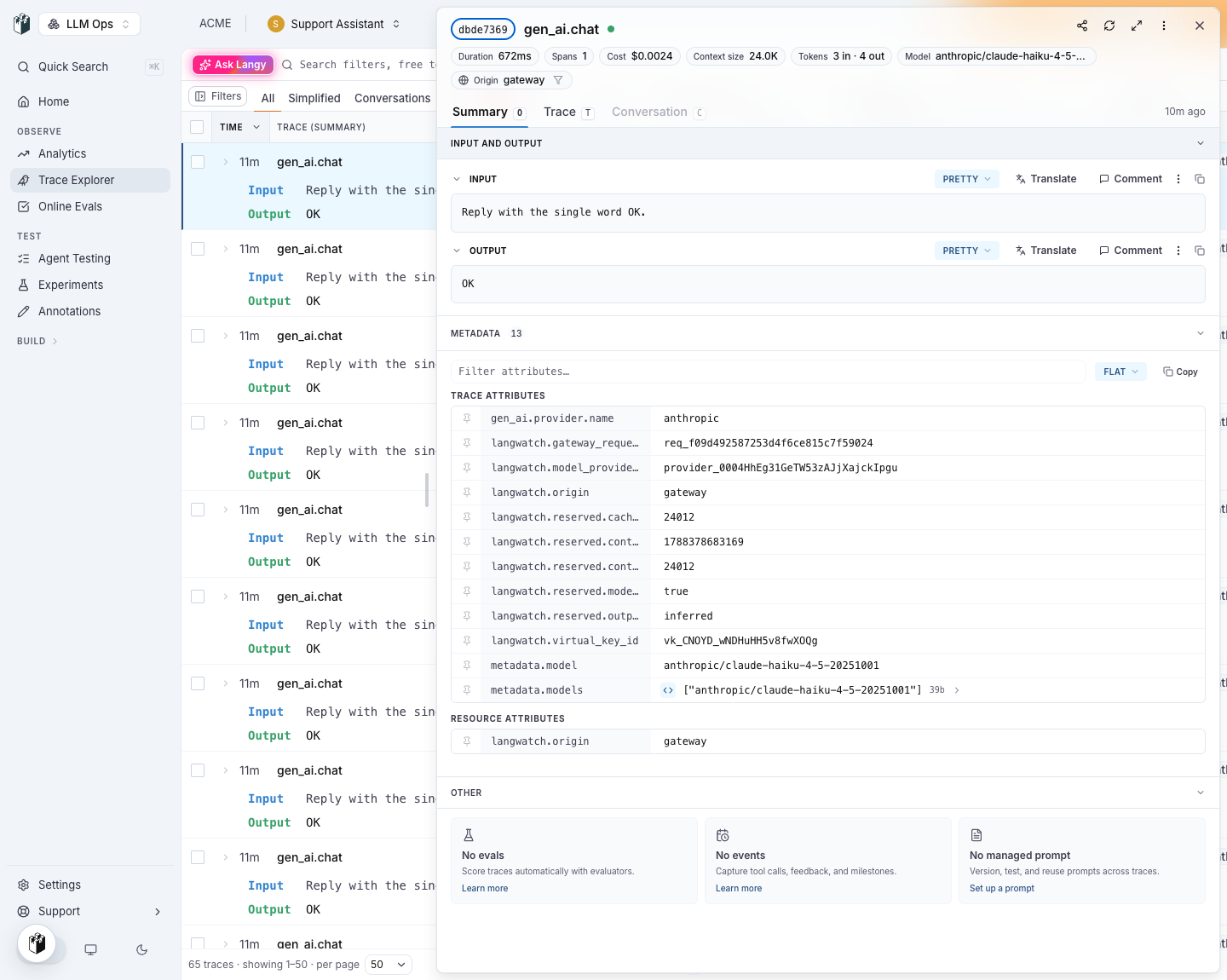Pin the langwatch.virtual_key_id attribute
1227x980 pixels.
click(x=467, y=641)
